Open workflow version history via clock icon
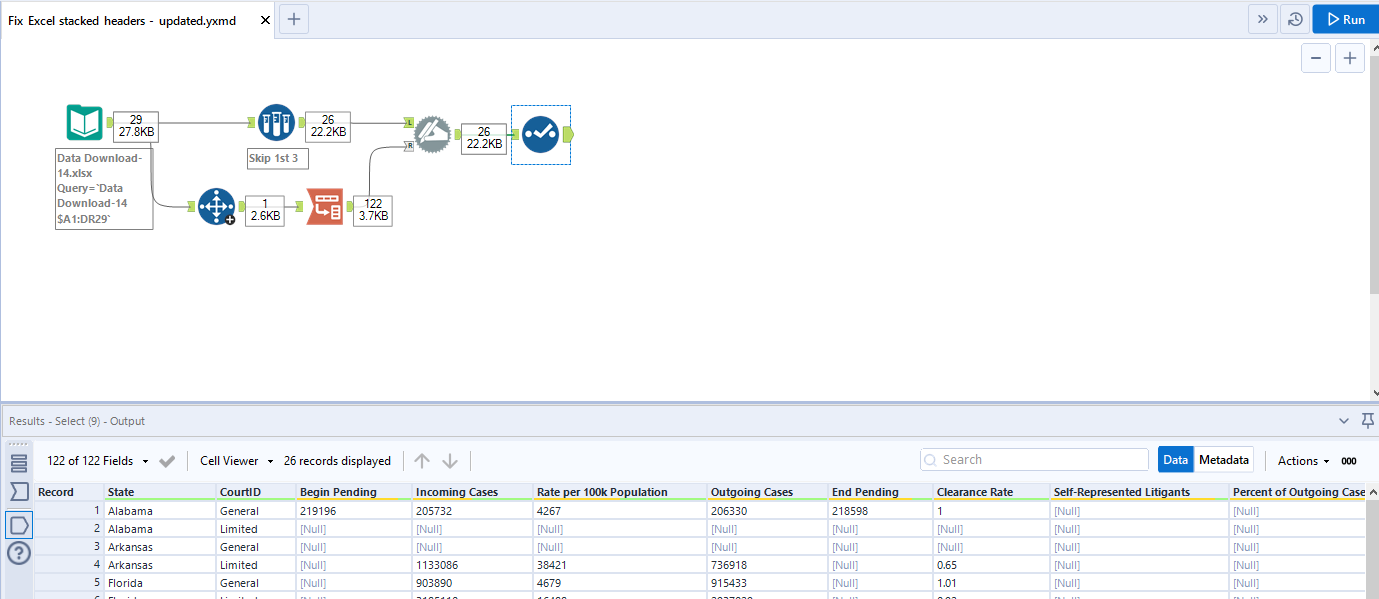 [x=1294, y=18]
